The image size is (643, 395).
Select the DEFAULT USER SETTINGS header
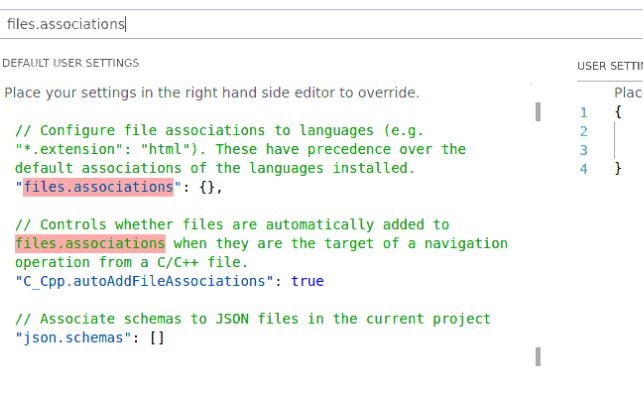click(x=71, y=63)
